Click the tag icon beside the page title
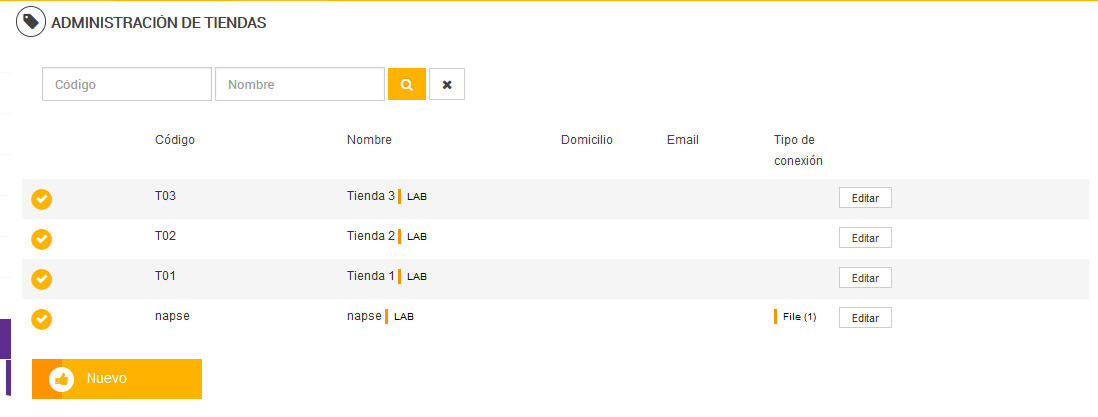The height and width of the screenshot is (417, 1098). click(31, 22)
